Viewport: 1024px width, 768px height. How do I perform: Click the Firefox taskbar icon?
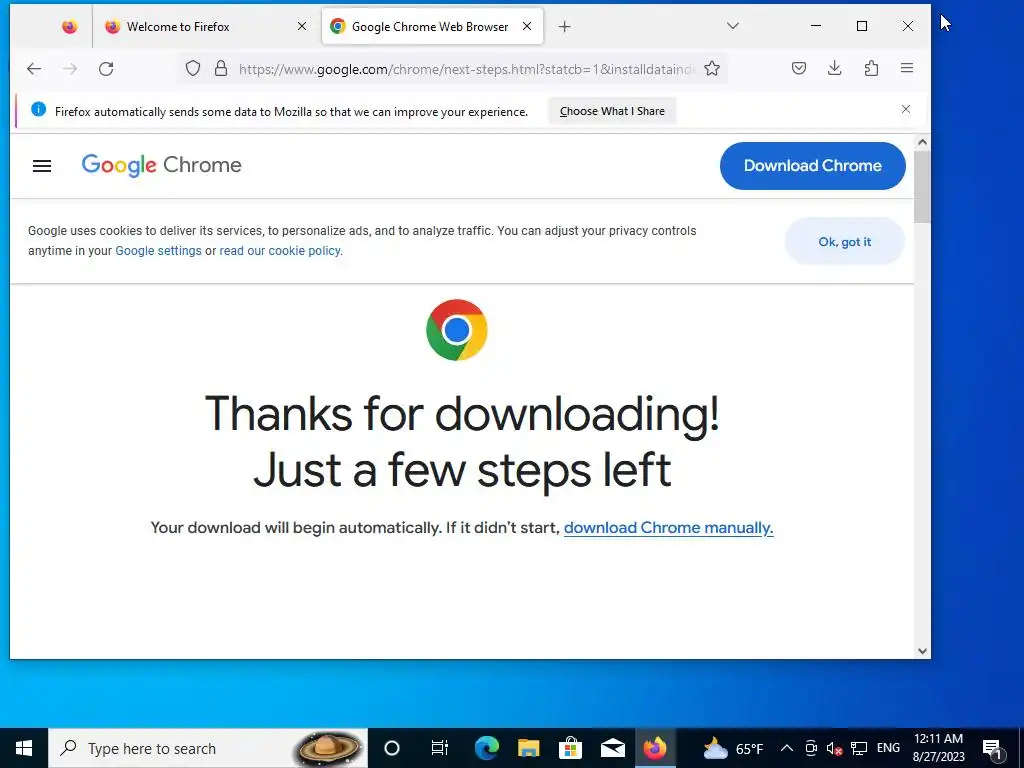[654, 748]
